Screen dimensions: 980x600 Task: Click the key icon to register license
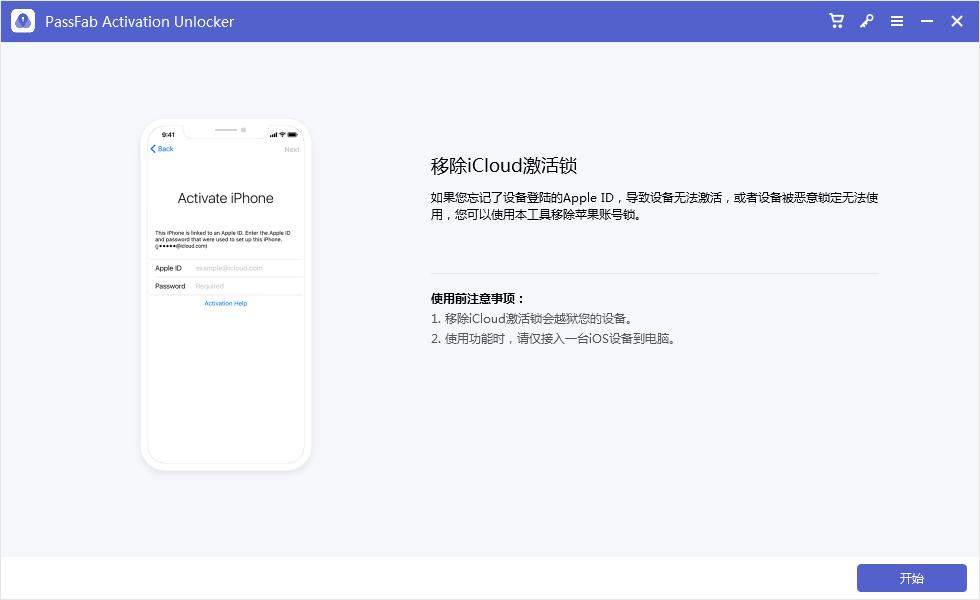tap(866, 20)
